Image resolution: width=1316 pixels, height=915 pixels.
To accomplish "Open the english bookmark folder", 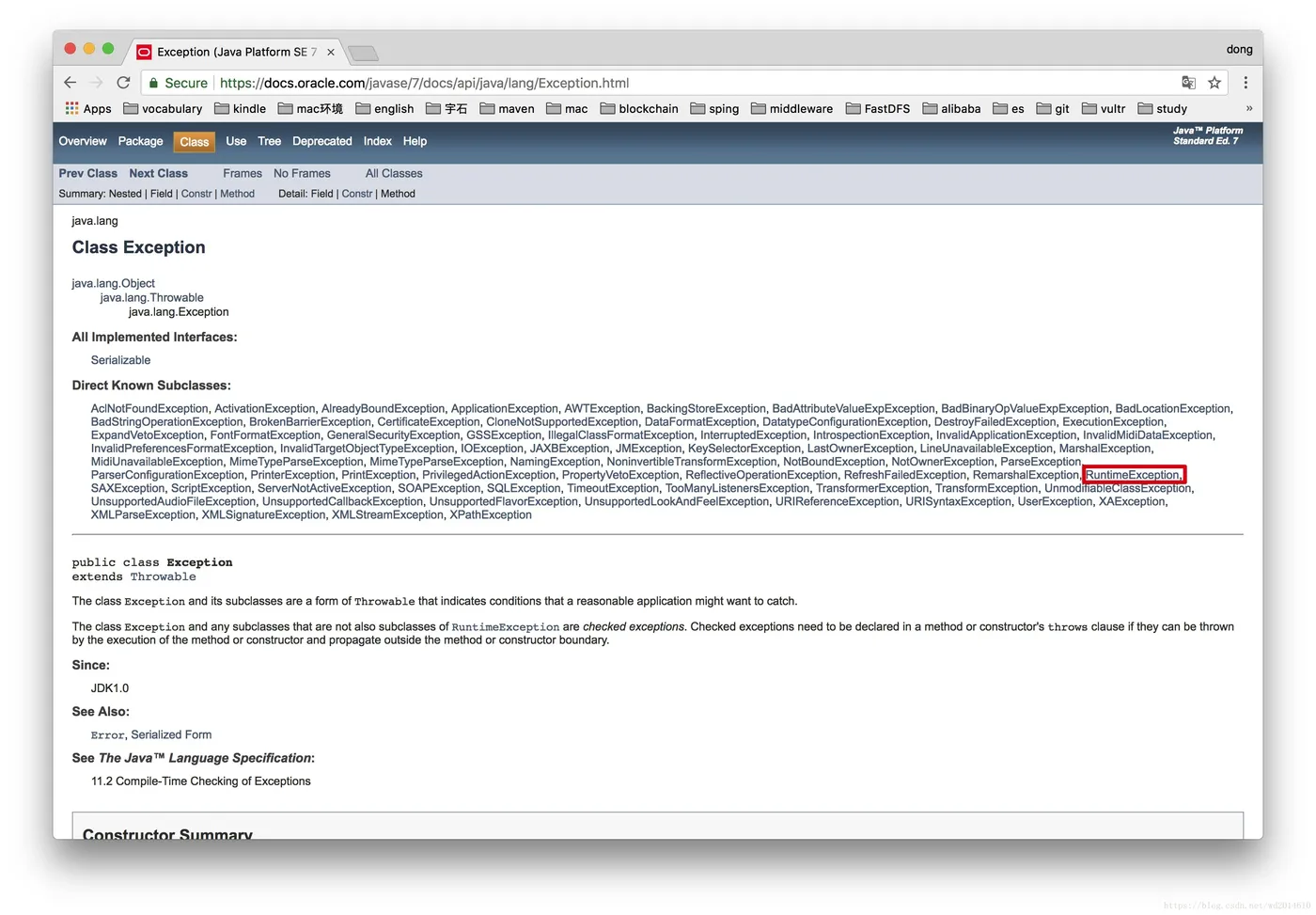I will [x=384, y=109].
